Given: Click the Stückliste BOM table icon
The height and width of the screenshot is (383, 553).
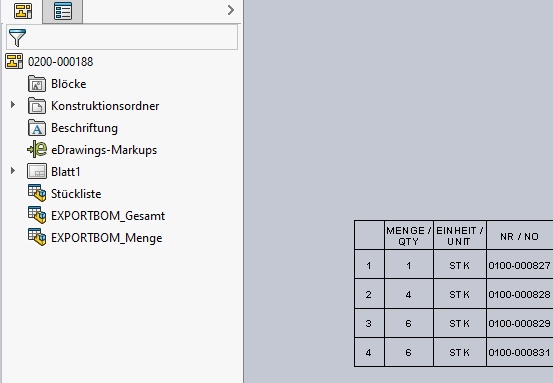Looking at the screenshot, I should [x=37, y=193].
